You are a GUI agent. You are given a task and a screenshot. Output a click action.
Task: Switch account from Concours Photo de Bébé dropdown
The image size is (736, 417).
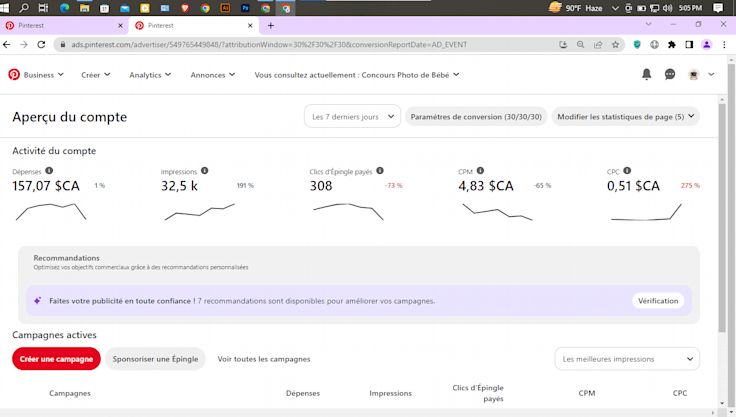357,75
